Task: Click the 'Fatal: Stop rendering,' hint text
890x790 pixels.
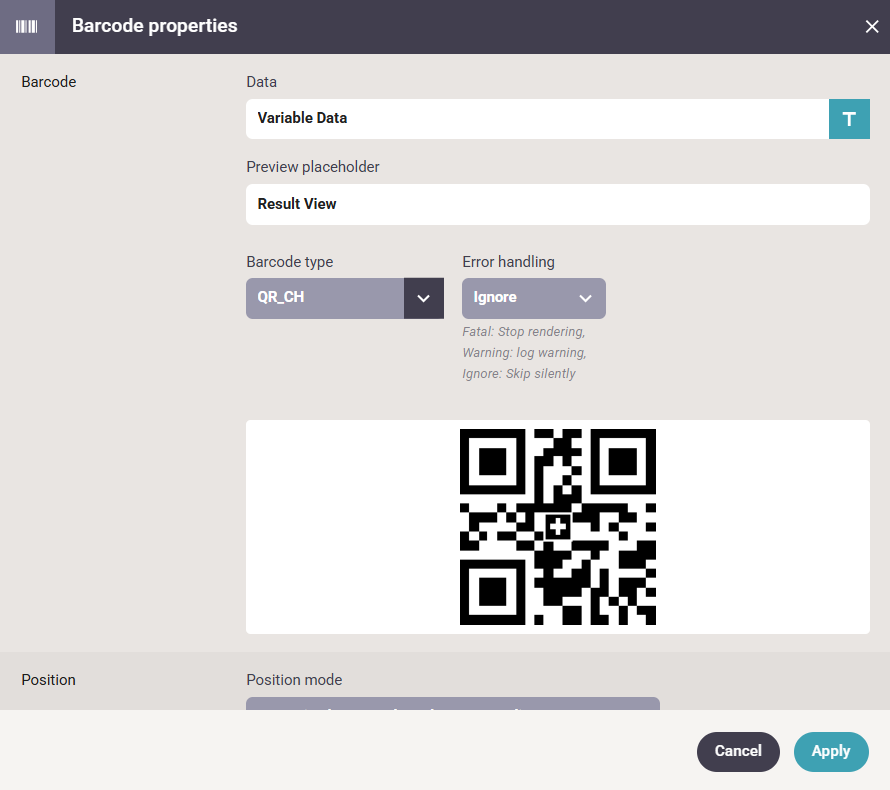Action: pos(523,331)
